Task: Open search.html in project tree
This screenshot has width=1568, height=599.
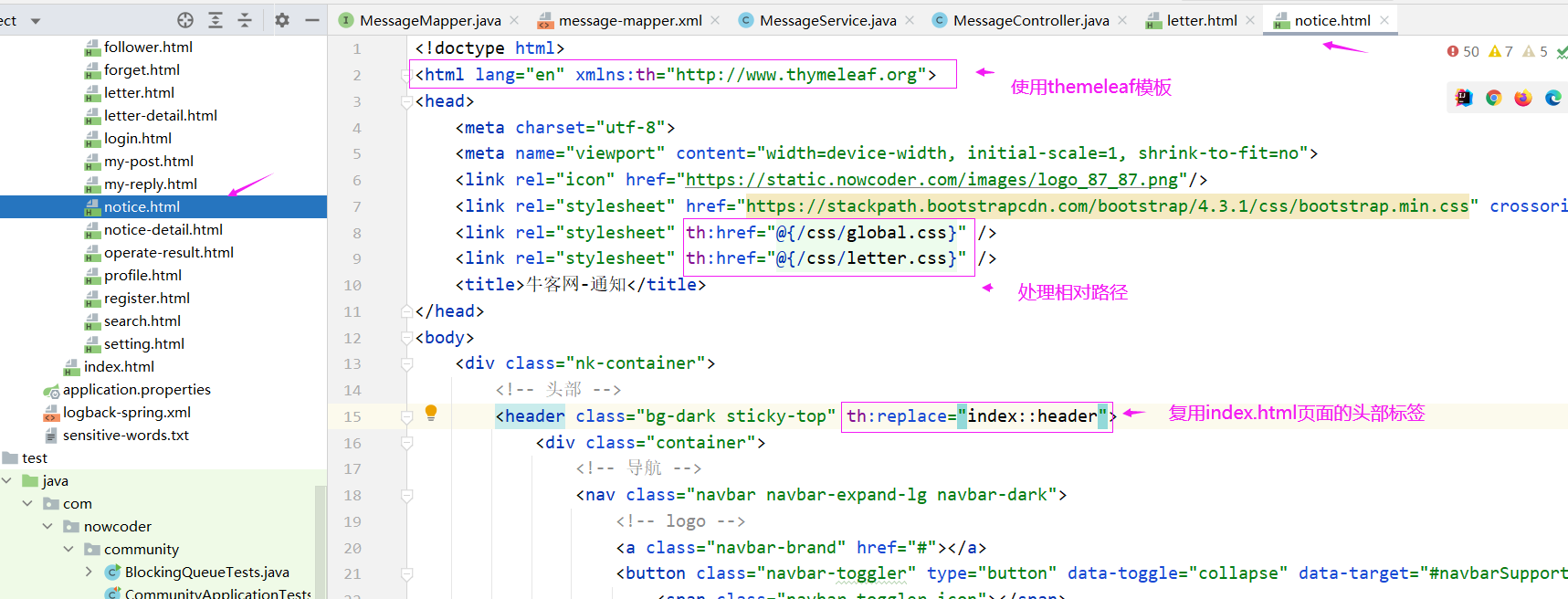Action: tap(142, 321)
